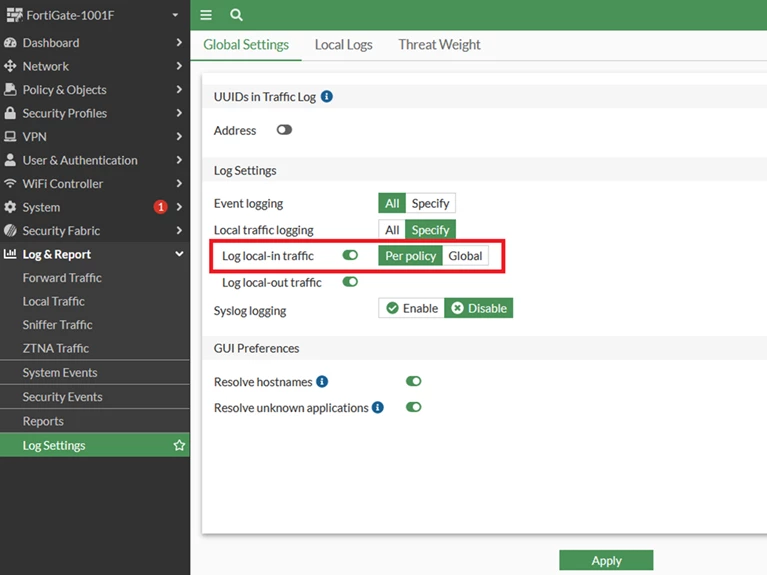The width and height of the screenshot is (767, 575).
Task: Toggle the Resolve hostnames switch
Action: click(x=414, y=381)
